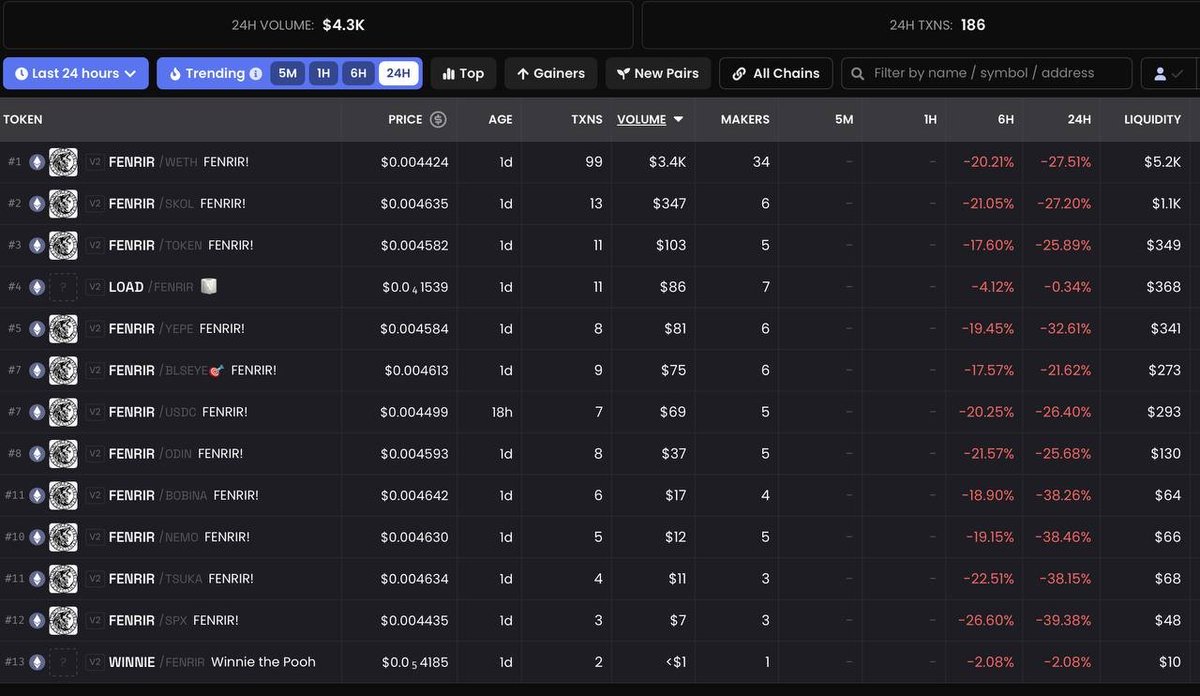This screenshot has width=1200, height=696.
Task: Click the Winnie the Pooh token name
Action: 263,662
